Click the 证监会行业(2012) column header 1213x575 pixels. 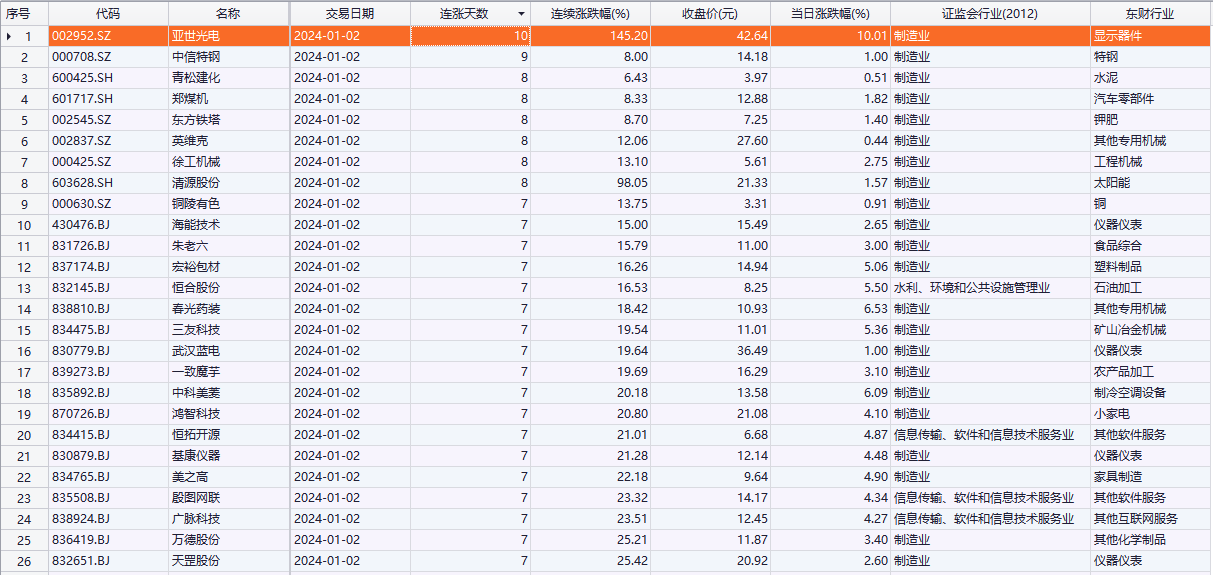point(989,14)
